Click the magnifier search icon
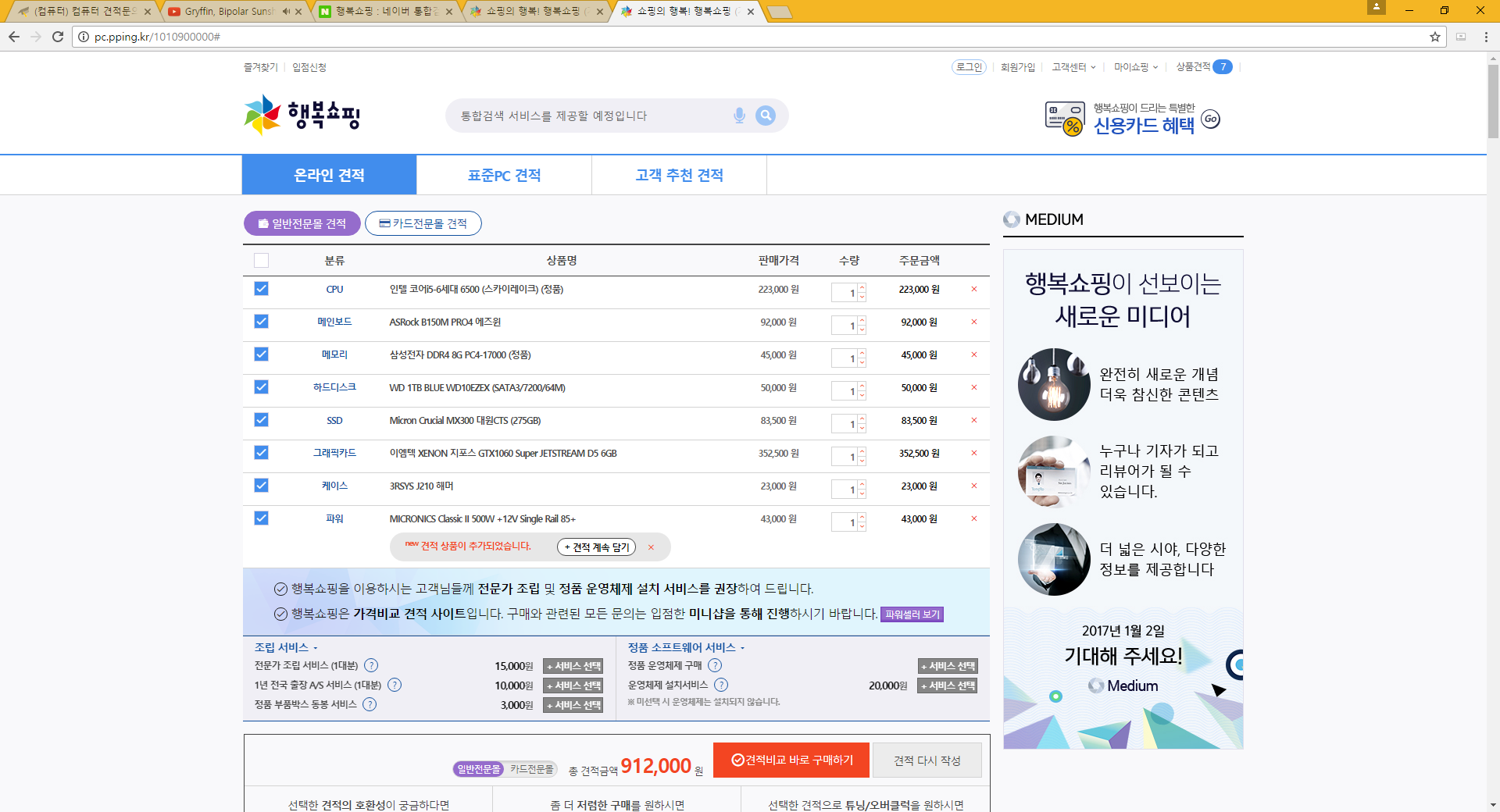The height and width of the screenshot is (812, 1500). tap(766, 116)
